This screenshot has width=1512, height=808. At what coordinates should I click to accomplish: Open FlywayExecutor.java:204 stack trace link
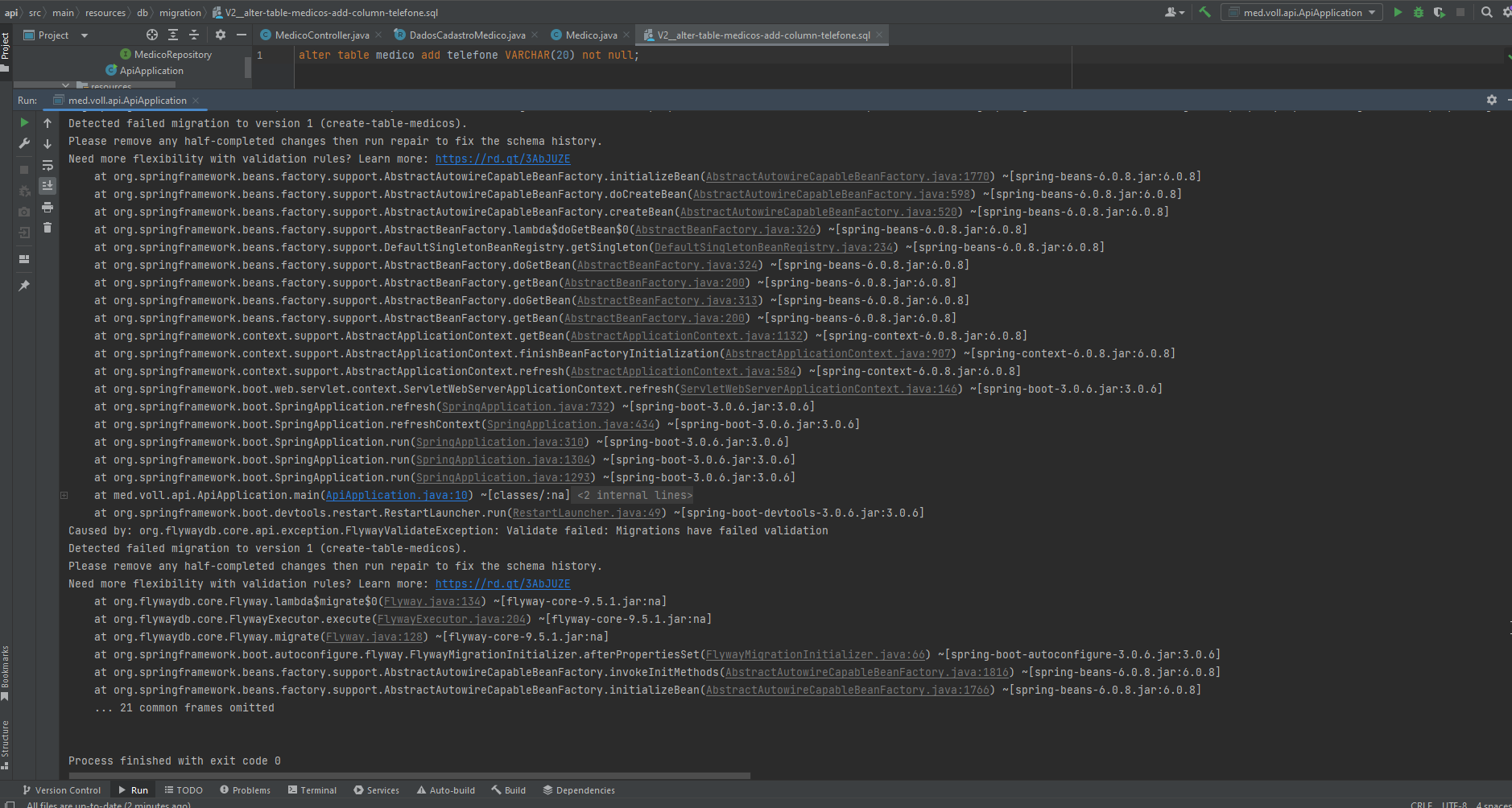click(451, 620)
